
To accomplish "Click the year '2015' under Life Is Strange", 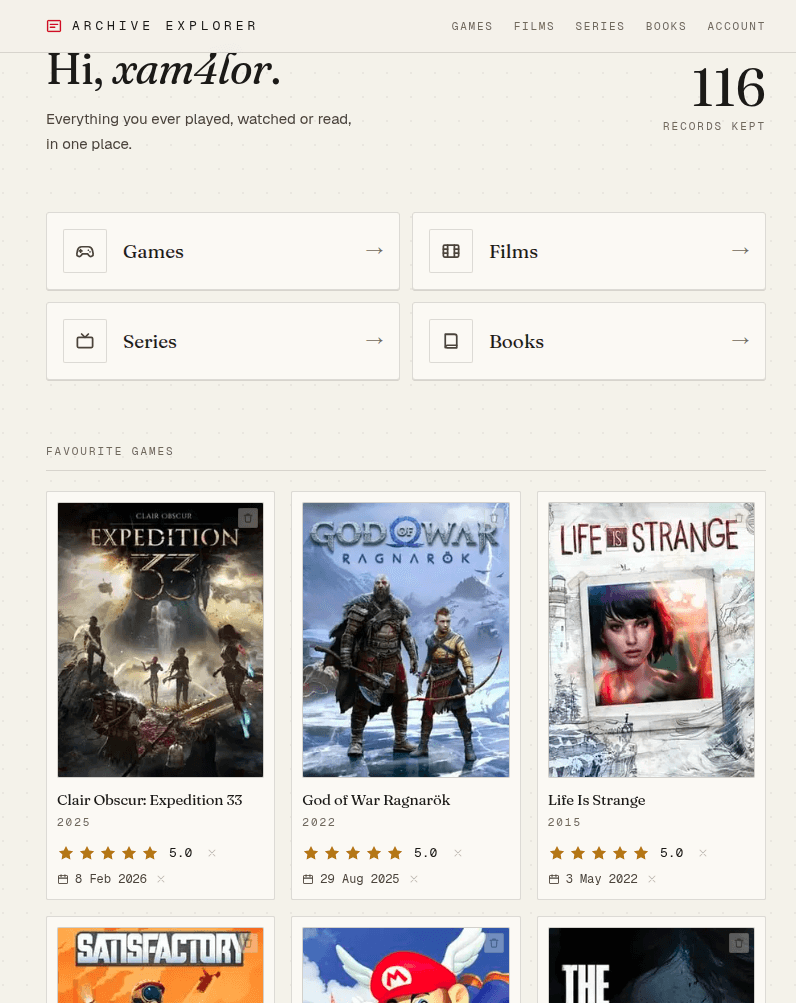I will [564, 822].
